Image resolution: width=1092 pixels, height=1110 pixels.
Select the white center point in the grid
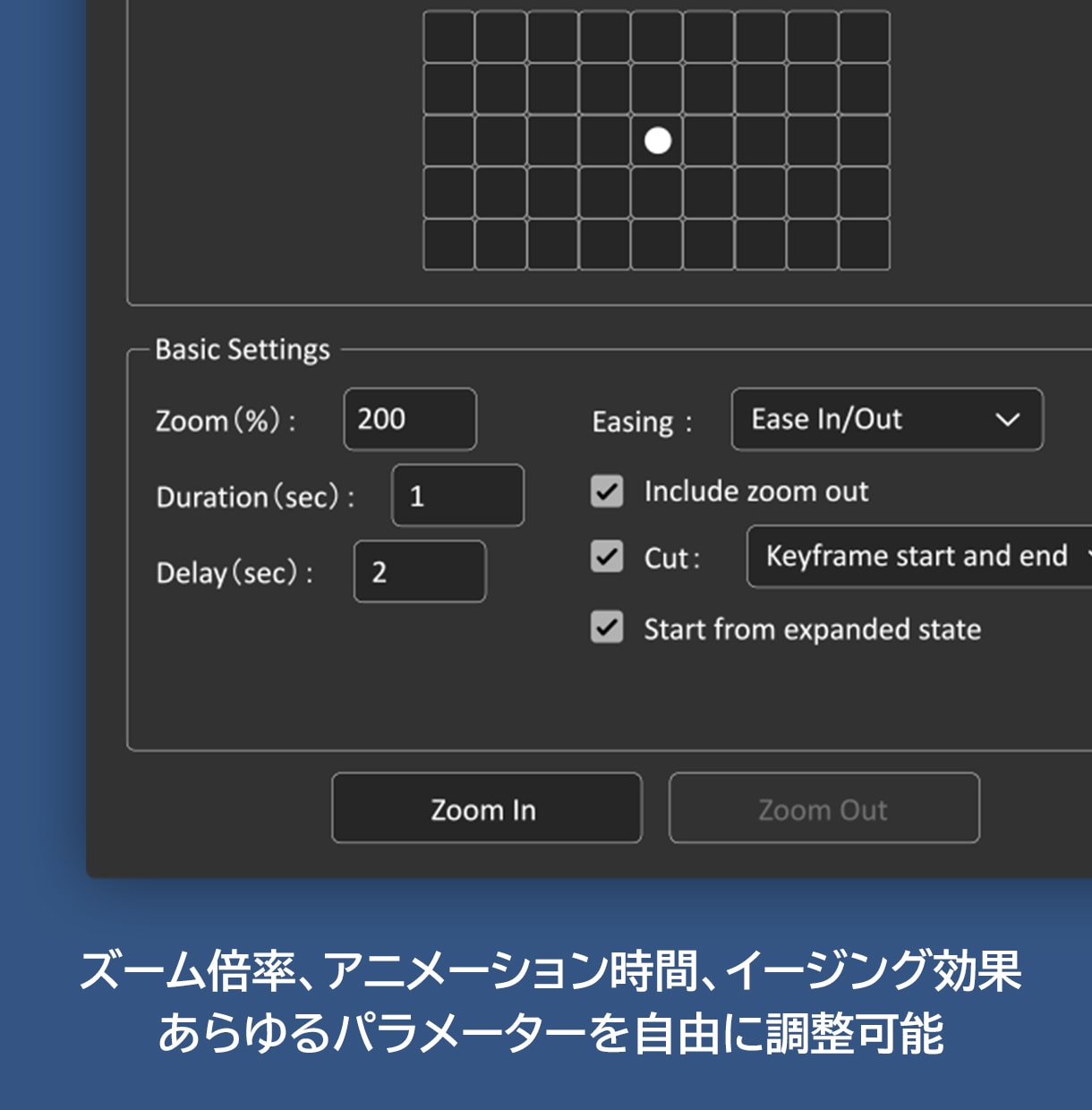(658, 141)
